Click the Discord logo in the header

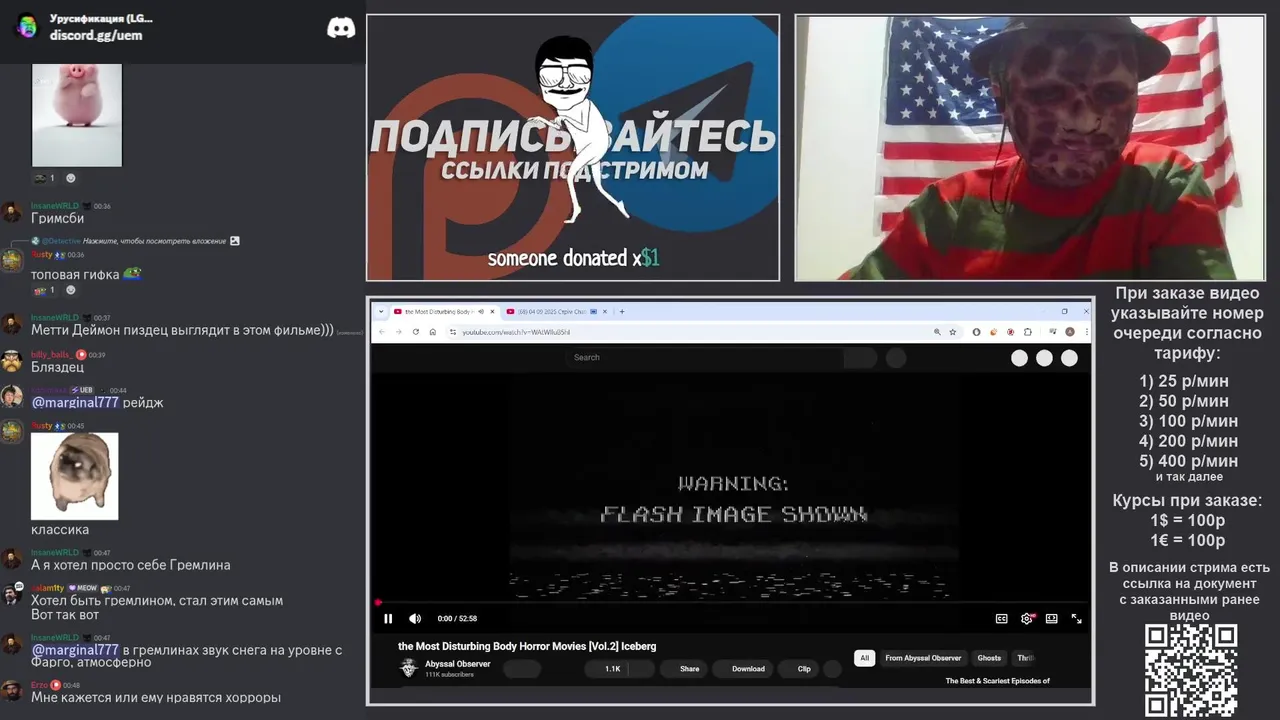(341, 28)
